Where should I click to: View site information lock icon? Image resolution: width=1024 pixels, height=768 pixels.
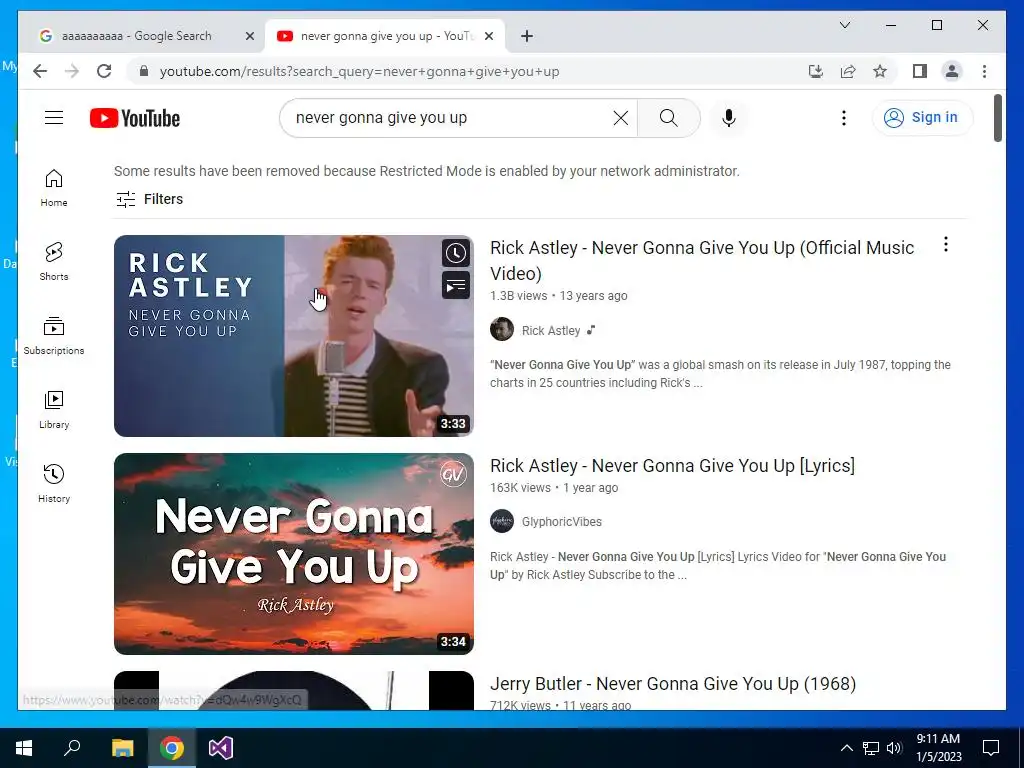pos(144,71)
